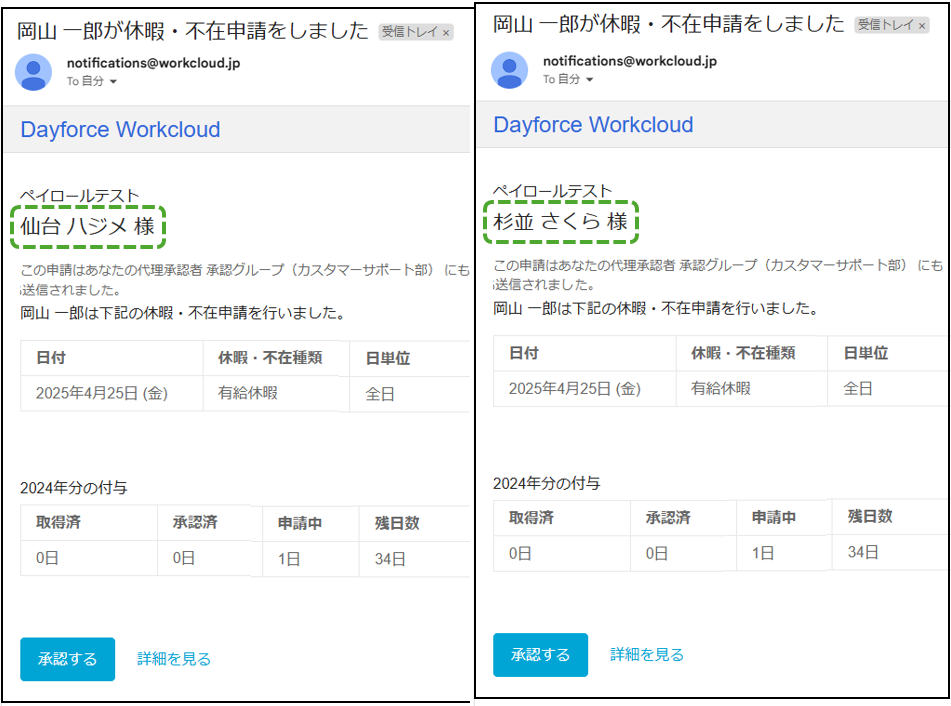Click Dayforce Workcloud heading in 杉並 さくら email
The width and height of the screenshot is (951, 706).
pyautogui.click(x=593, y=125)
